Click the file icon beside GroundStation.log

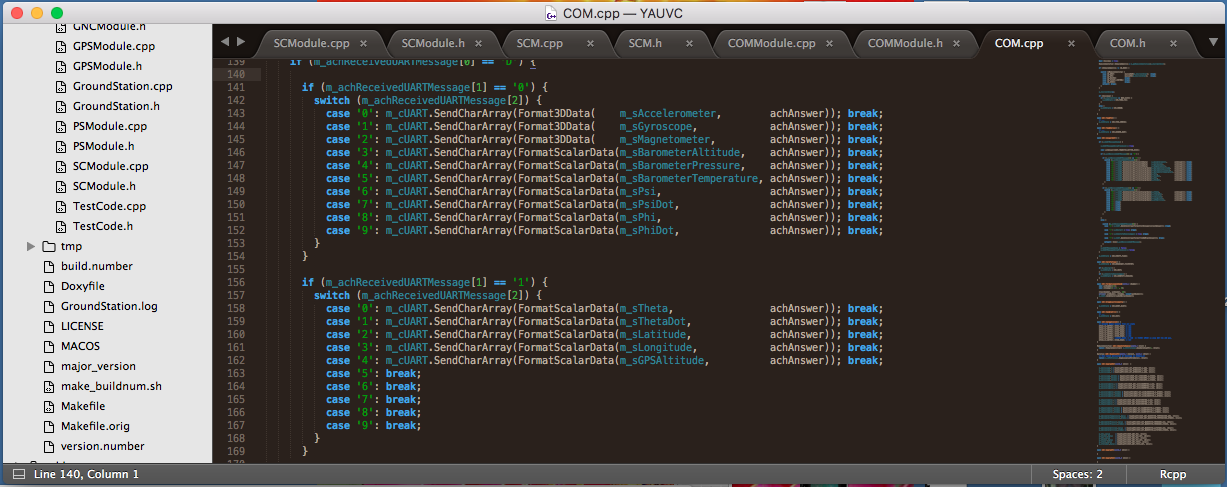(x=49, y=306)
